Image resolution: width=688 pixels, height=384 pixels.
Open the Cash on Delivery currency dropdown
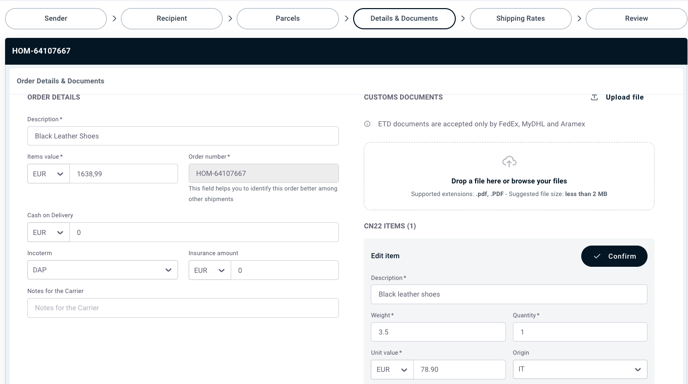click(x=48, y=232)
